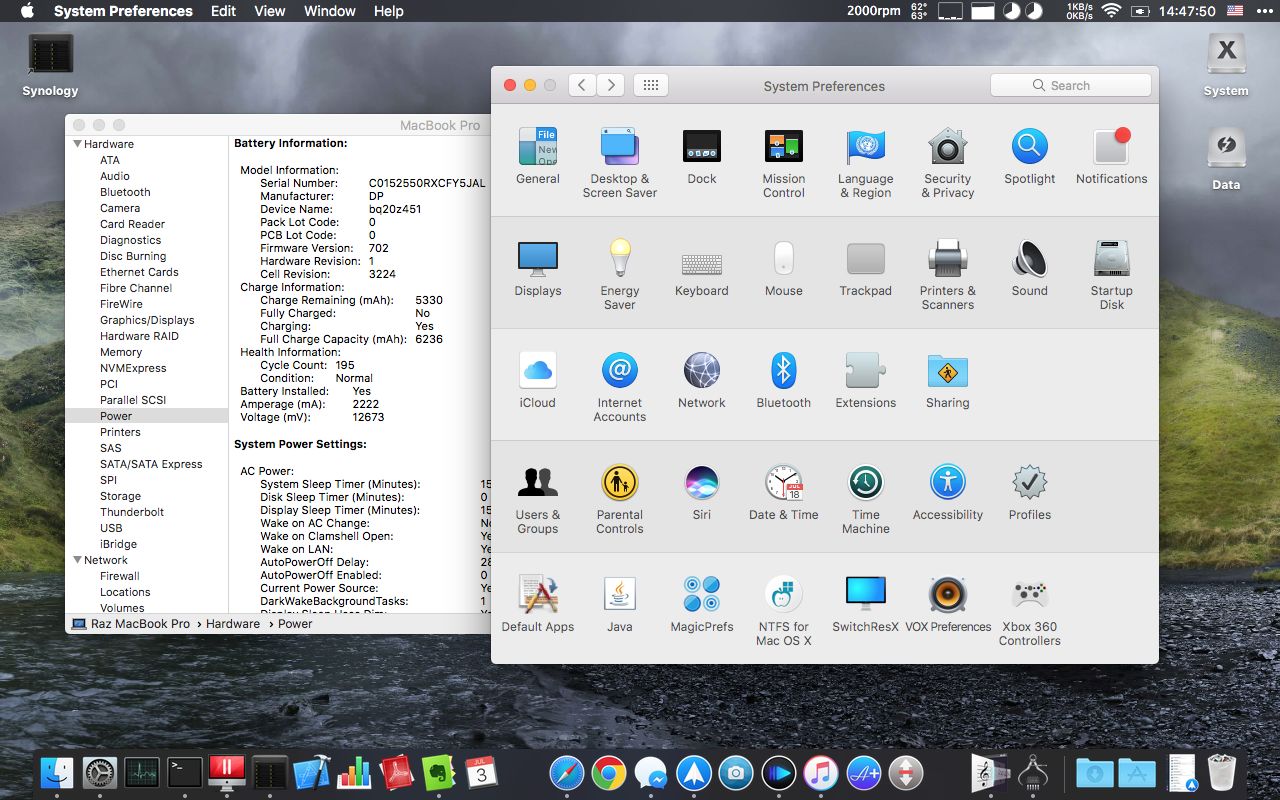
Task: Click Raz MacBook Pro in path bar
Action: (131, 623)
